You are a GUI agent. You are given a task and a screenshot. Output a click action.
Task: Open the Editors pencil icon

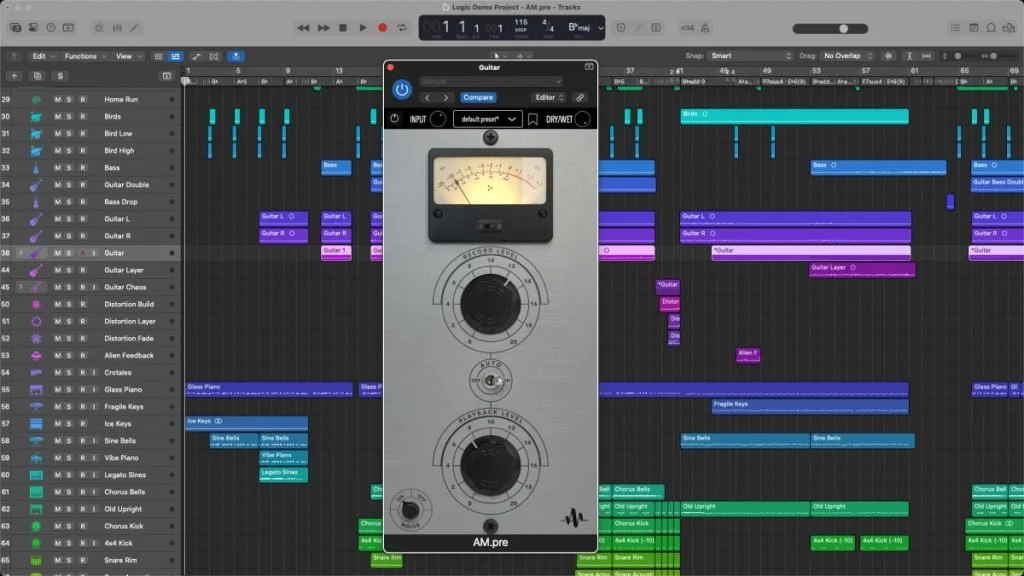pos(135,28)
